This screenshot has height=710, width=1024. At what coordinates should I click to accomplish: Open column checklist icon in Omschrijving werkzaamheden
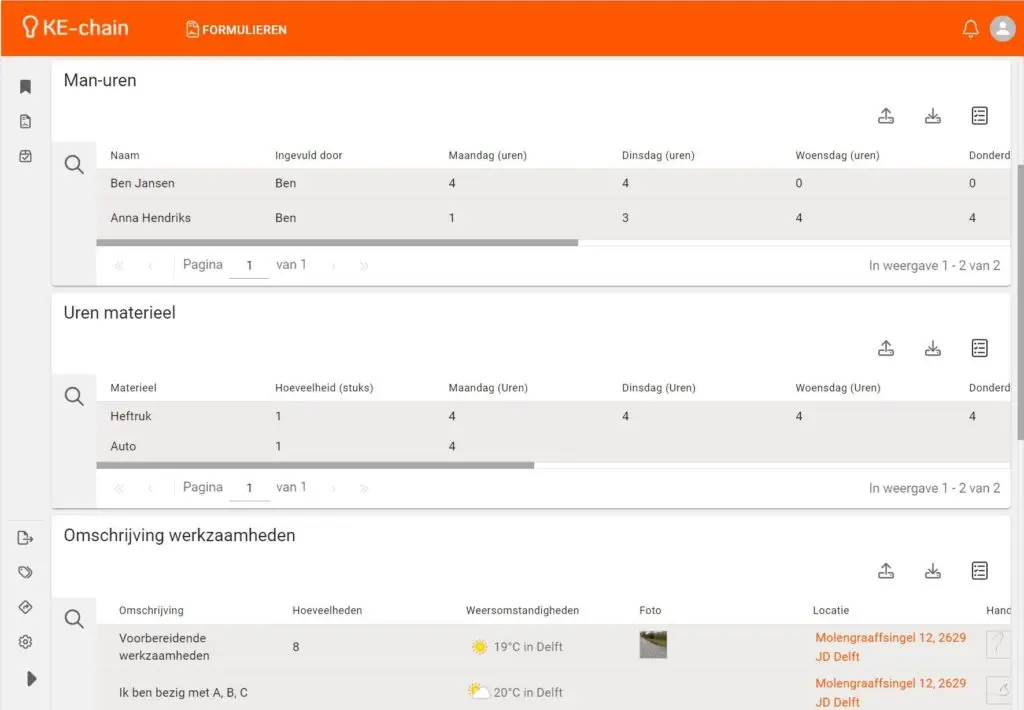click(980, 571)
